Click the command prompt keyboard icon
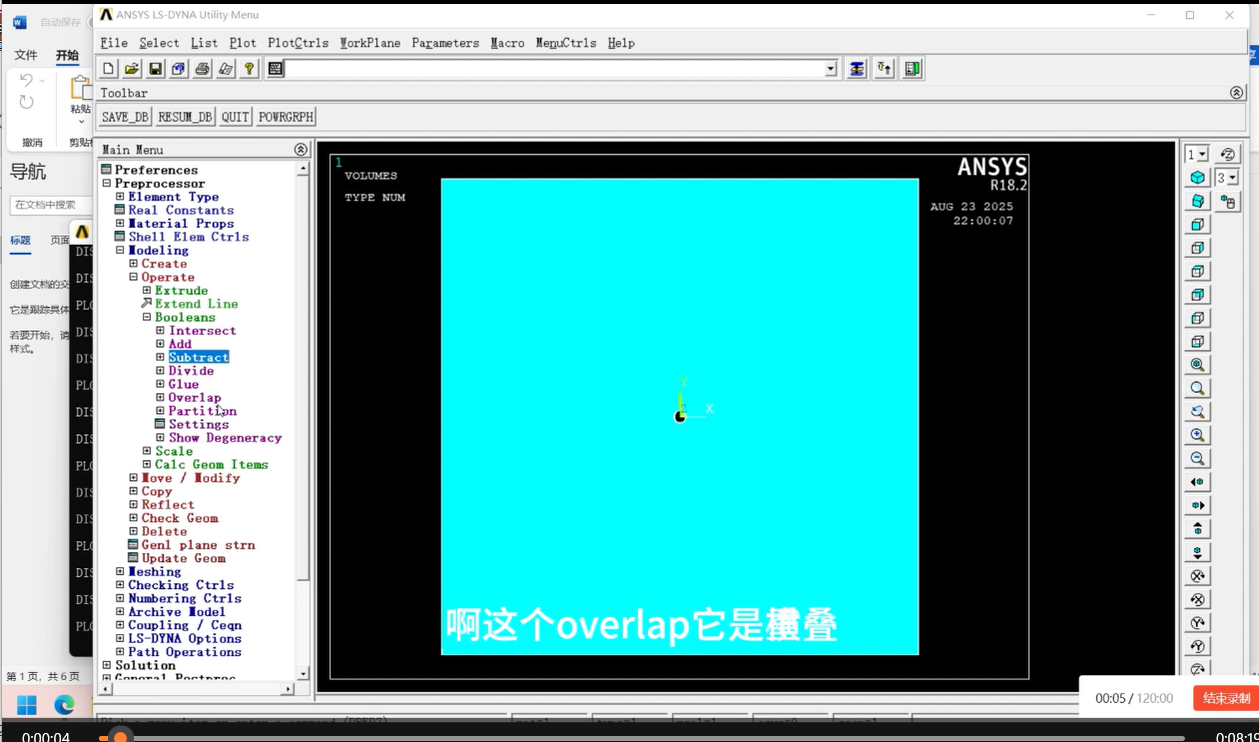 click(275, 69)
